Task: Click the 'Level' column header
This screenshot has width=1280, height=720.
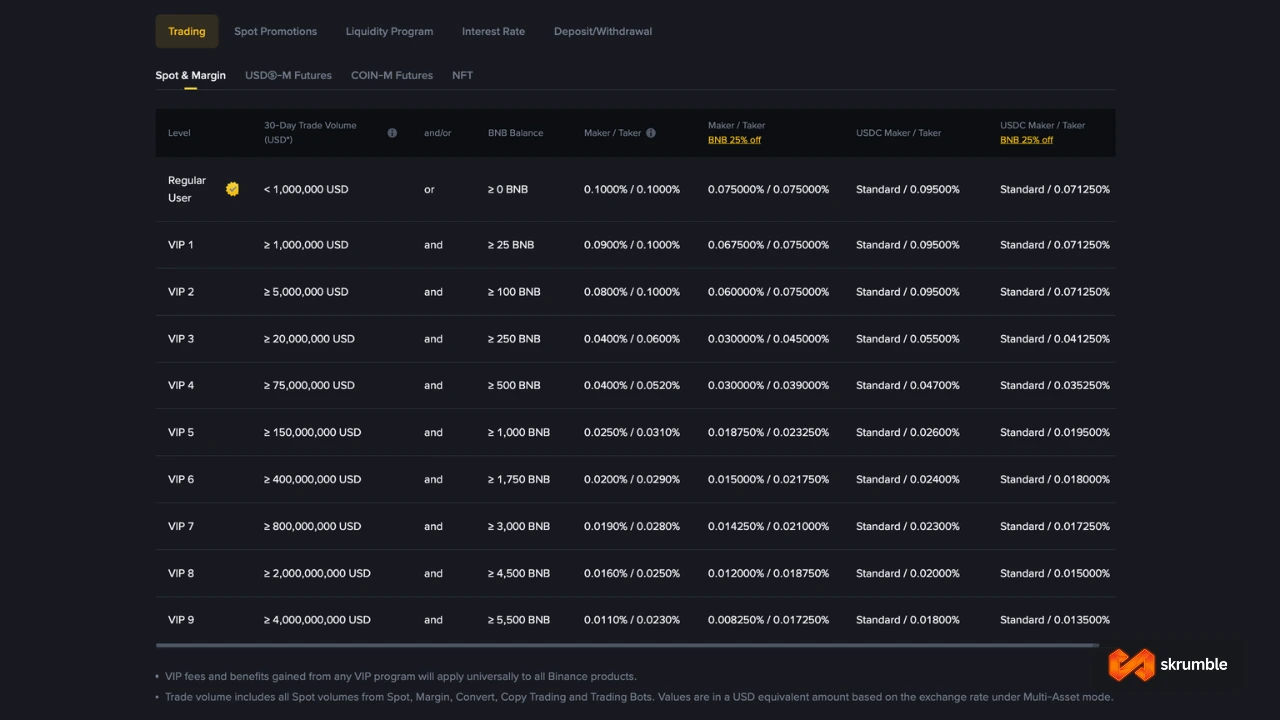Action: (x=179, y=133)
